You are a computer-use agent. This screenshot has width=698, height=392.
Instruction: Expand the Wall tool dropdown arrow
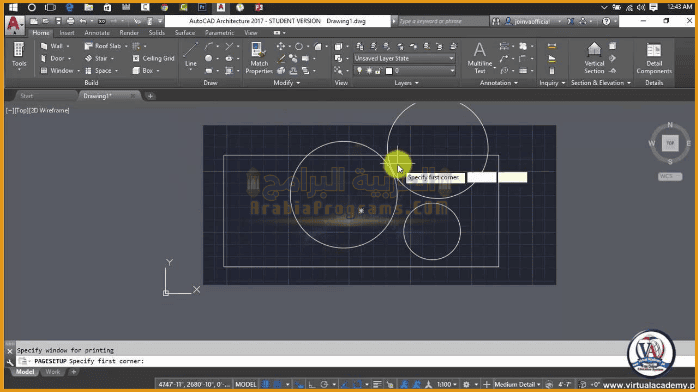(x=68, y=46)
